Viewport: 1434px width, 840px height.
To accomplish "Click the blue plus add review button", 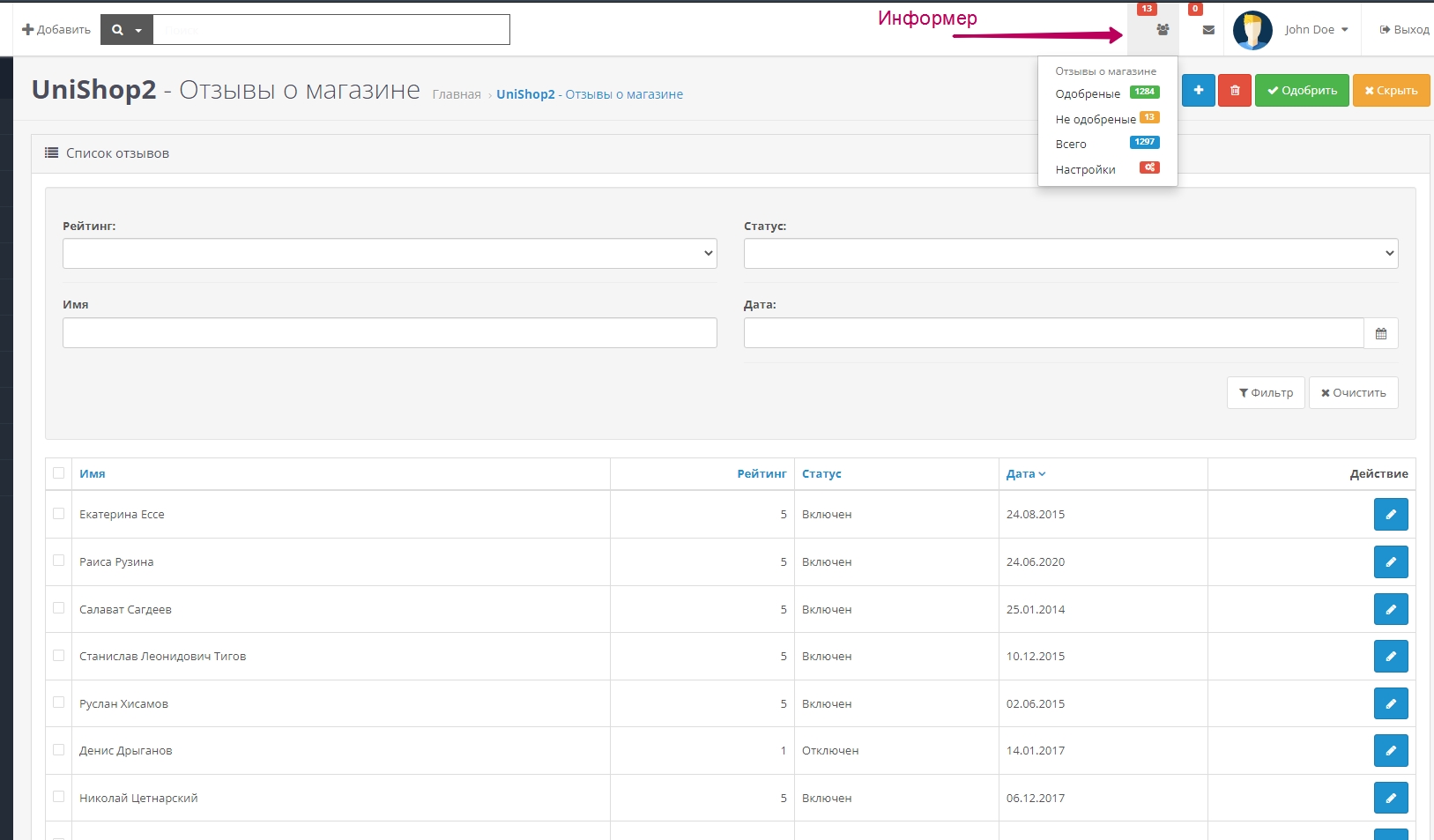I will [1198, 91].
